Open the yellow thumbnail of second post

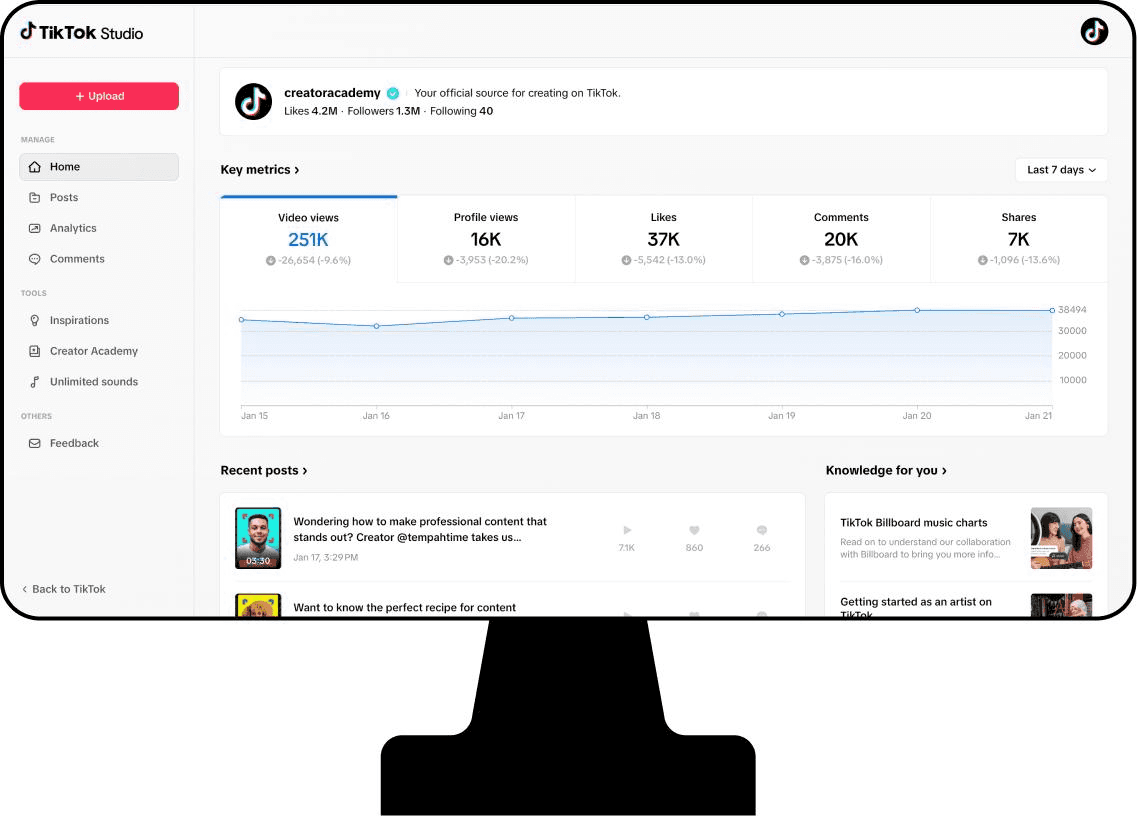(x=258, y=606)
